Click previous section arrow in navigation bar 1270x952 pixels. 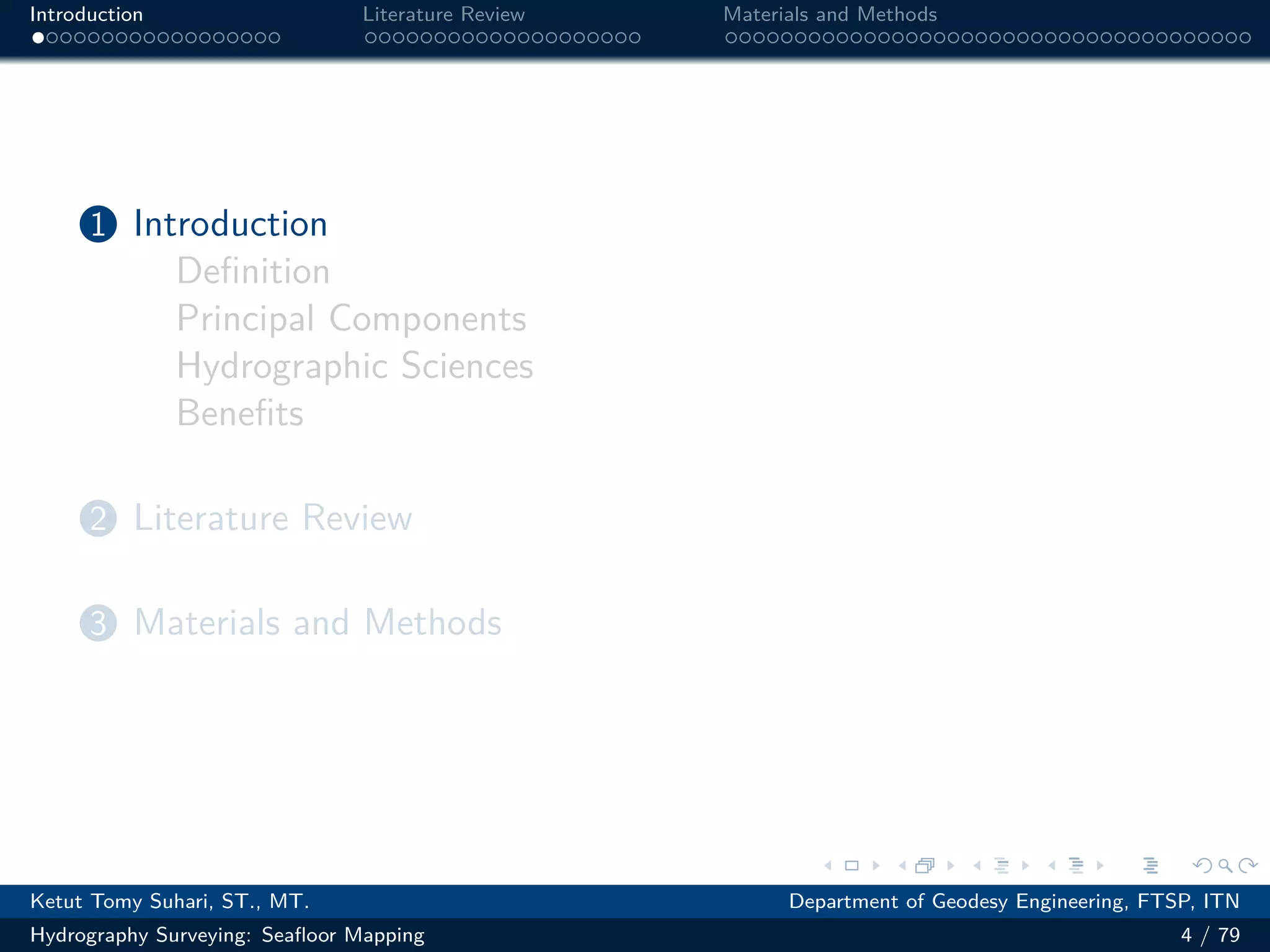click(1052, 865)
